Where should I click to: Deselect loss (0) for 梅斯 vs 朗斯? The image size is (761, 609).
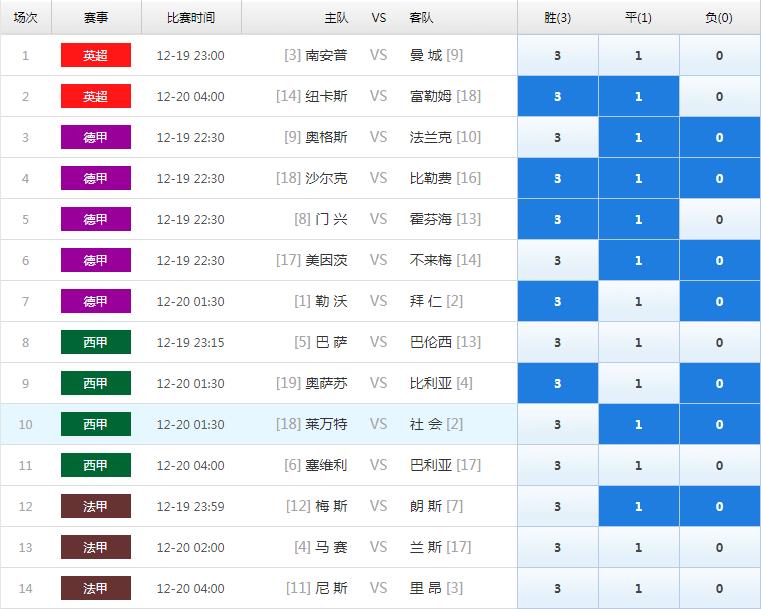pos(720,506)
